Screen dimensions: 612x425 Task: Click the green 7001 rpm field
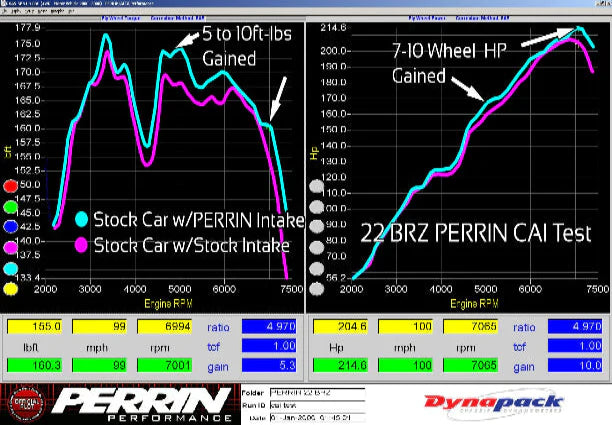click(x=164, y=365)
